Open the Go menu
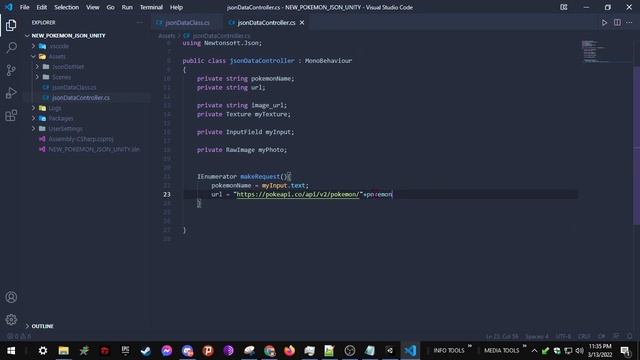Viewport: 640px width, 360px height. 111,7
